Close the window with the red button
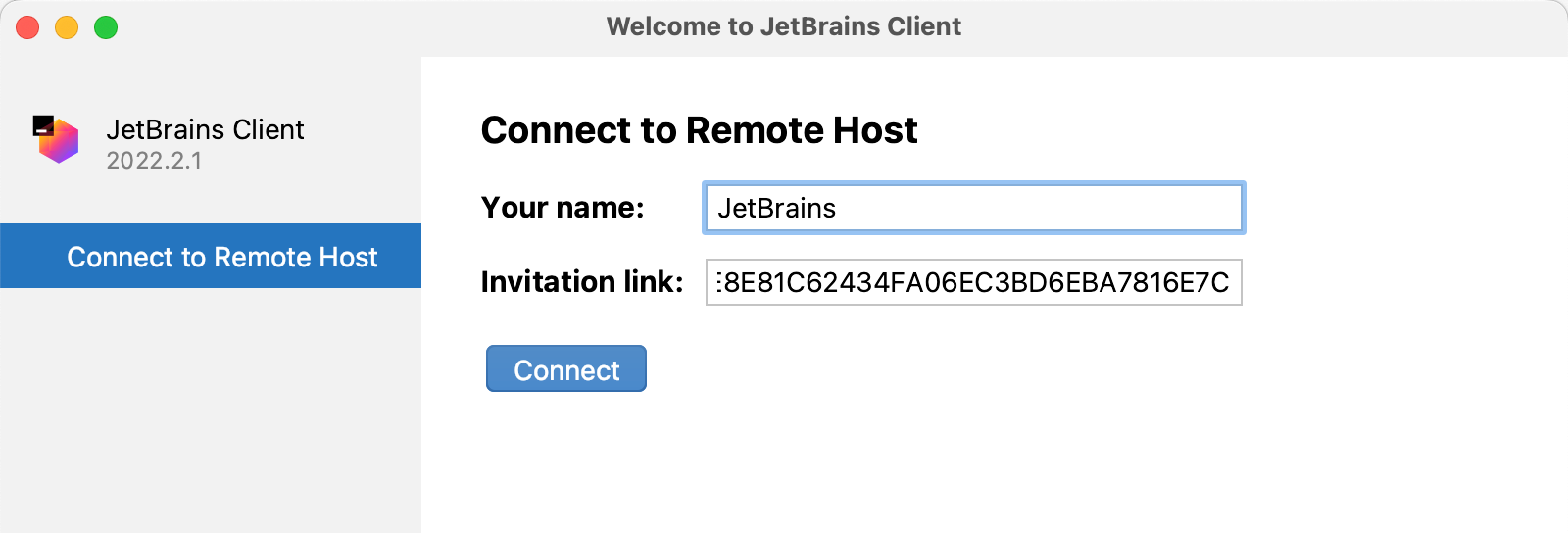The width and height of the screenshot is (1568, 533). coord(27,27)
